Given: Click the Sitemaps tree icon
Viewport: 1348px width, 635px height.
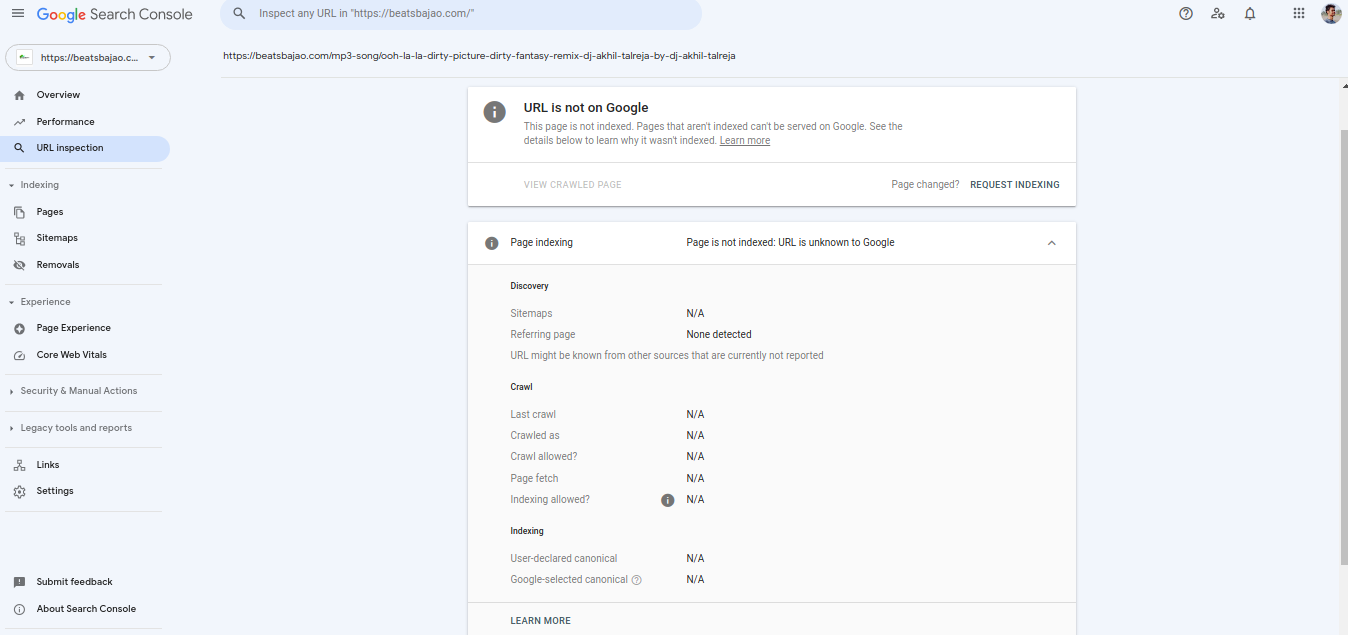Looking at the screenshot, I should [x=19, y=238].
